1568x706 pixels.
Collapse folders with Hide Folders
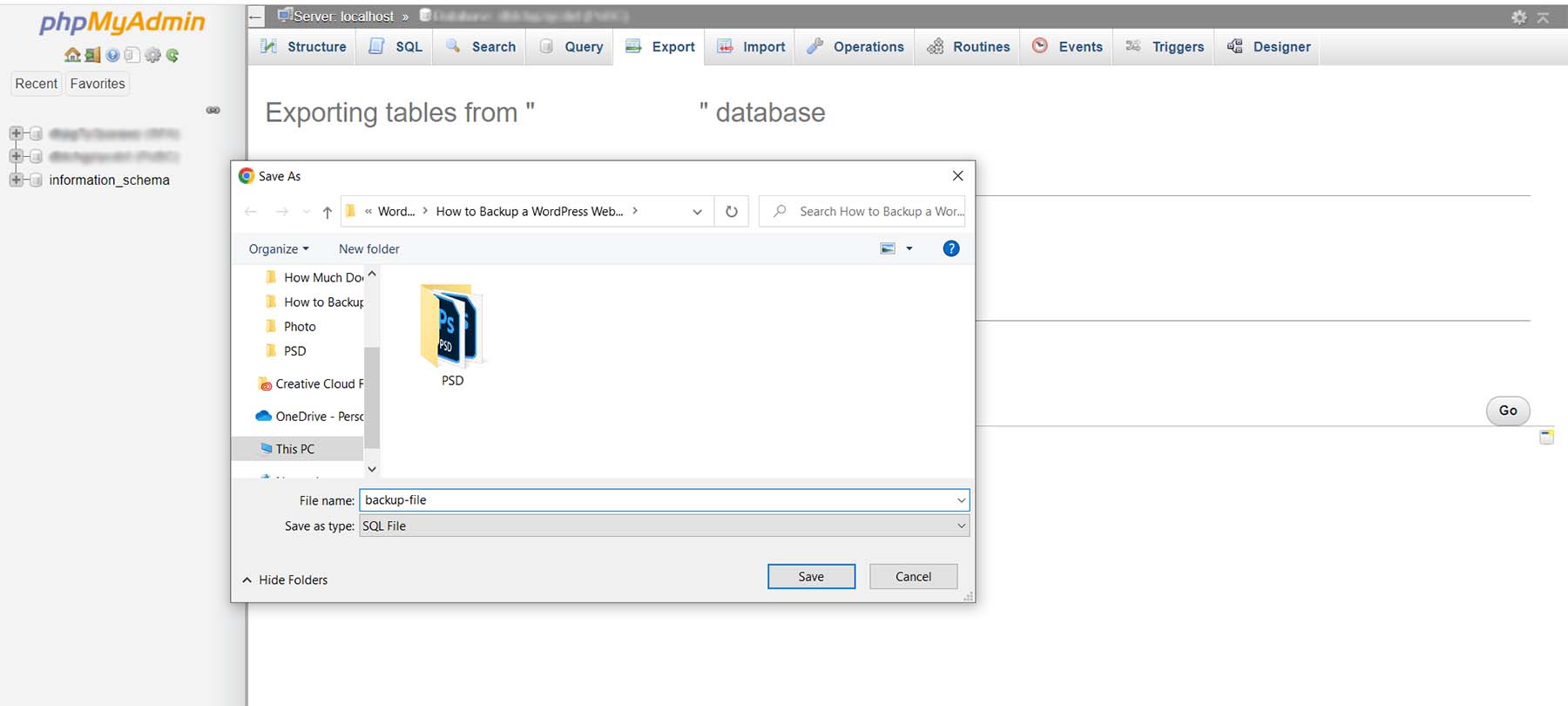point(285,580)
